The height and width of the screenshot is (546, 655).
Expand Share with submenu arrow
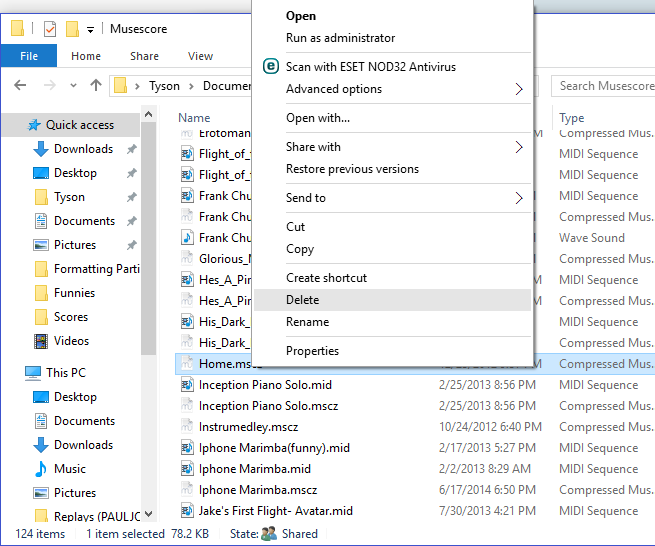click(519, 147)
